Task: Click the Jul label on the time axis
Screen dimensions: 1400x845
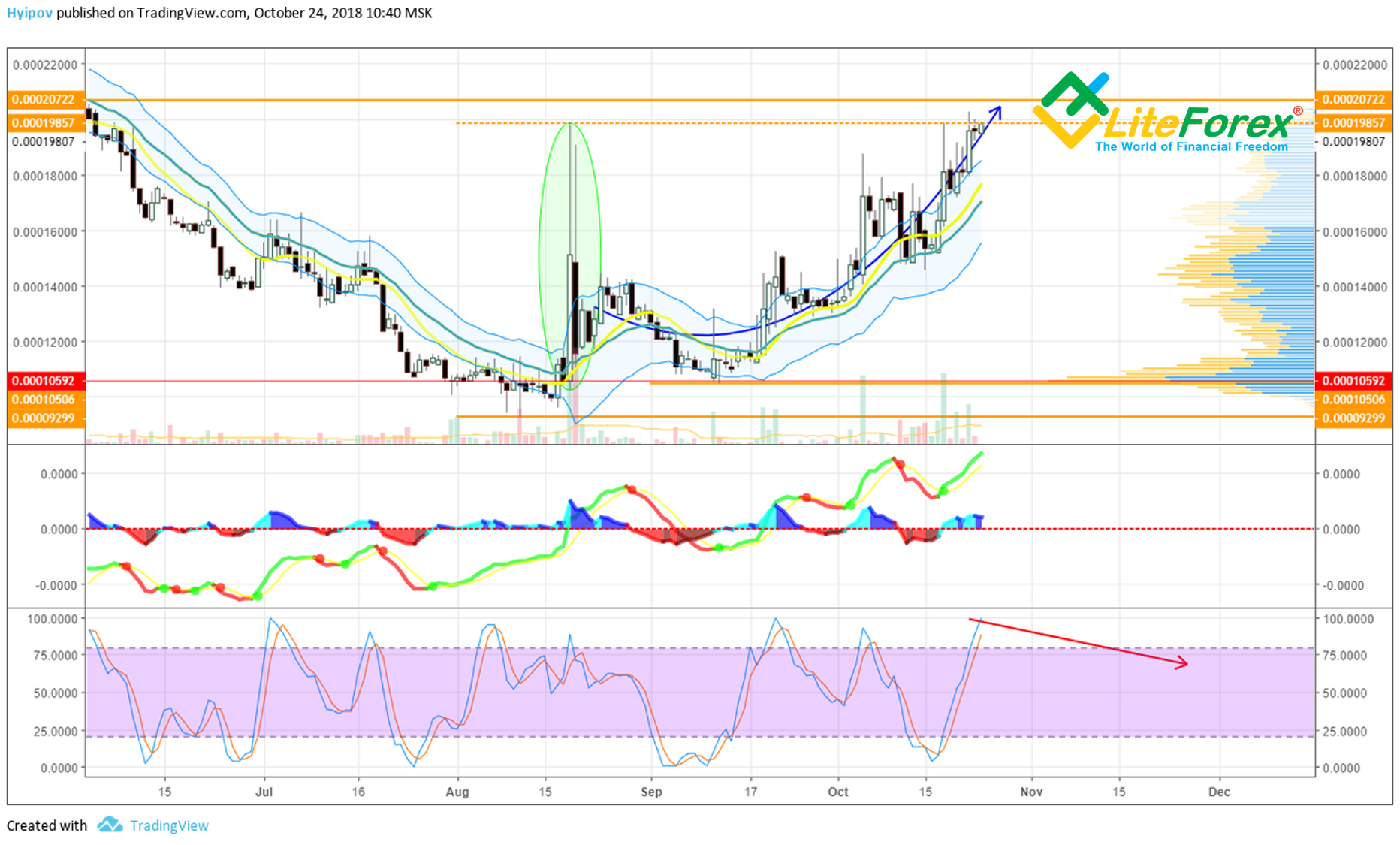Action: coord(264,792)
